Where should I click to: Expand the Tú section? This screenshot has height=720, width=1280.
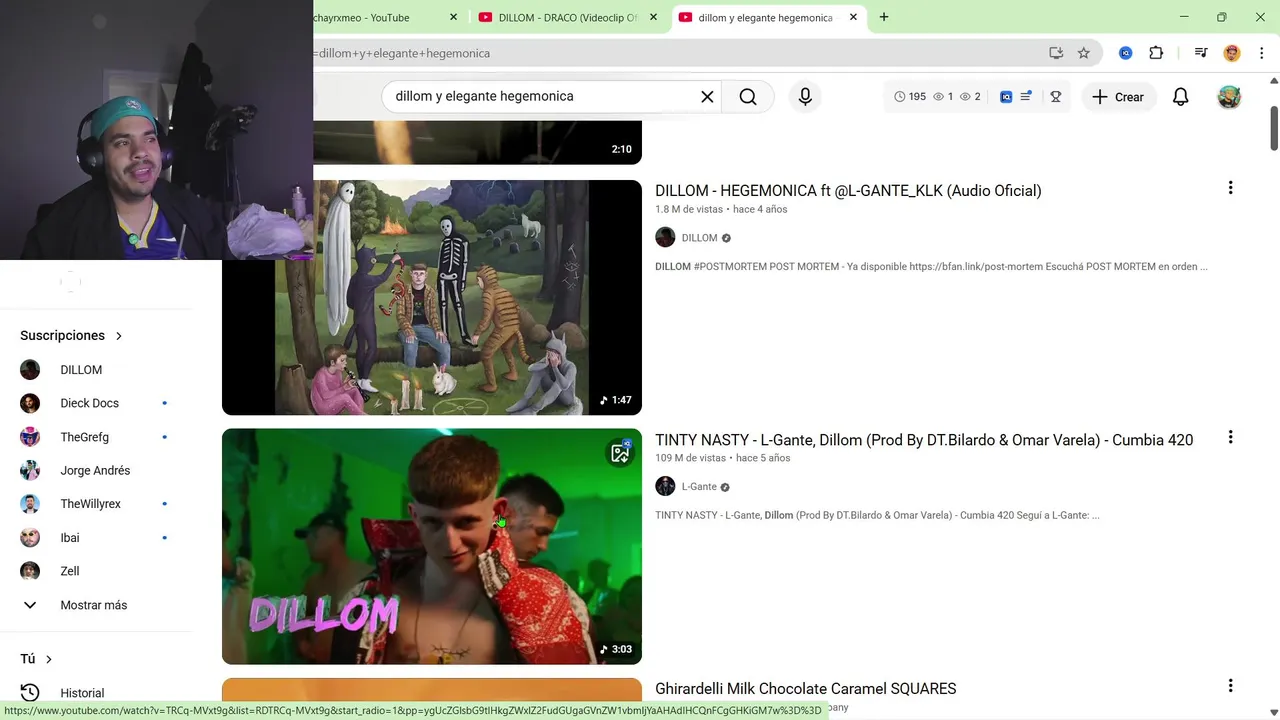click(36, 659)
